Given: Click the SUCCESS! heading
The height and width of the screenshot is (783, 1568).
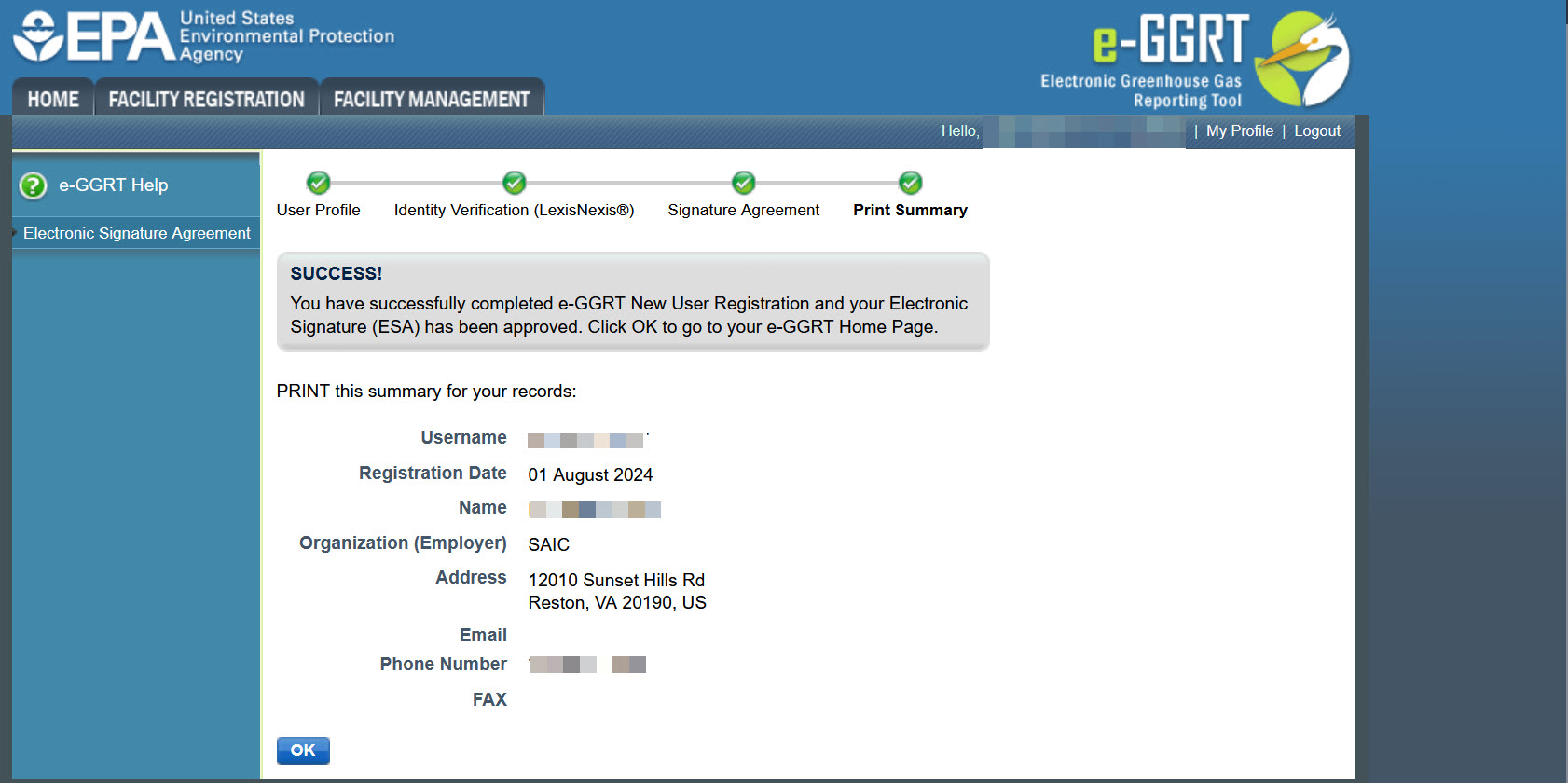Looking at the screenshot, I should [337, 273].
